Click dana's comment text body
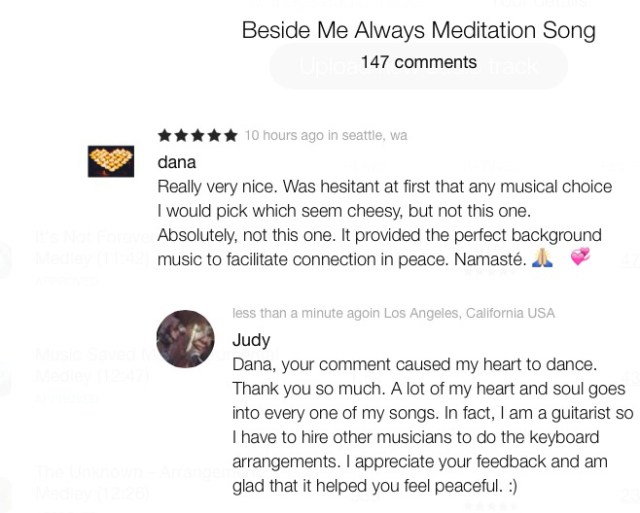 click(x=378, y=222)
